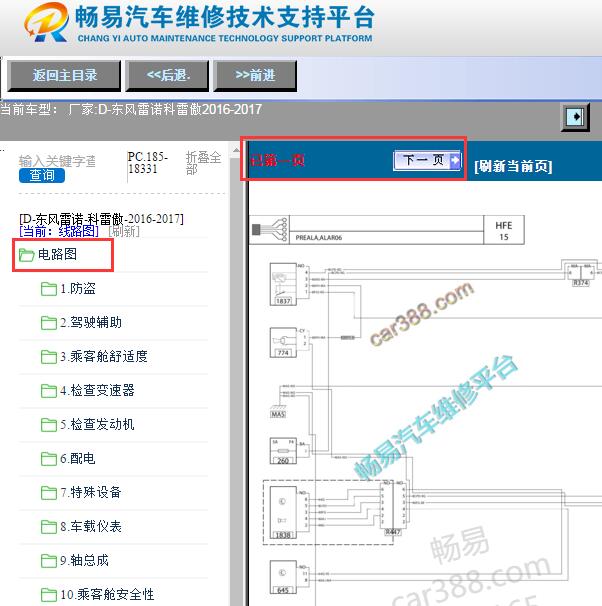Go to next page with 下一页
602x606 pixels.
click(427, 160)
